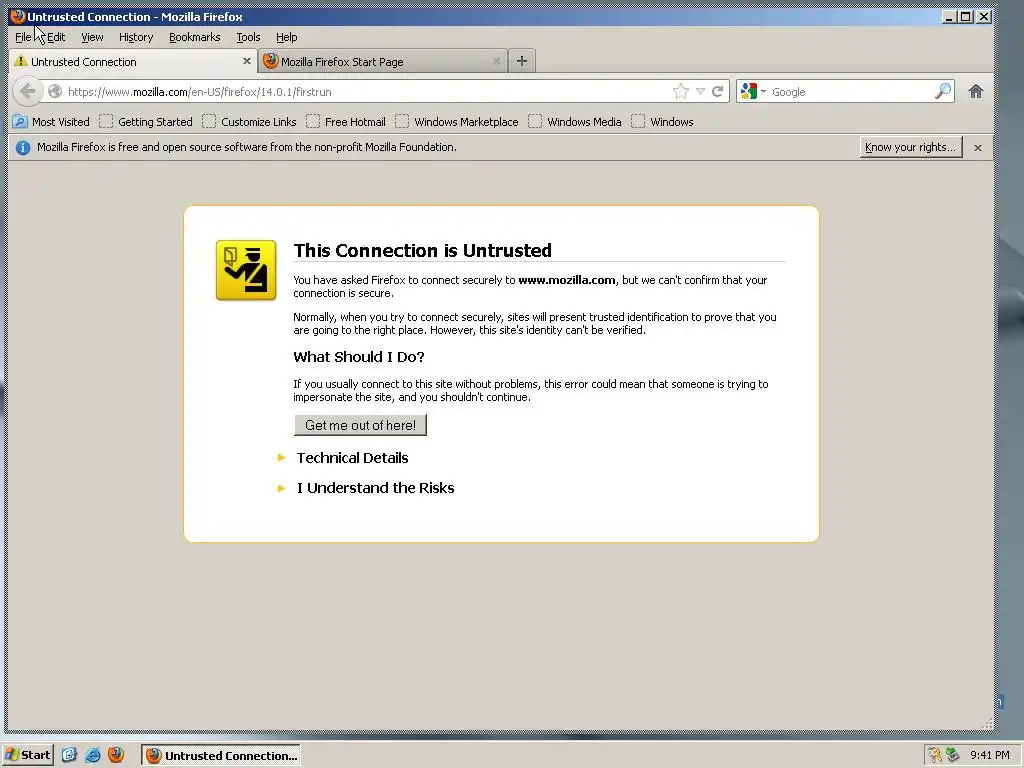Close the Mozilla Firefox Start Page tab
This screenshot has height=768, width=1024.
point(496,61)
